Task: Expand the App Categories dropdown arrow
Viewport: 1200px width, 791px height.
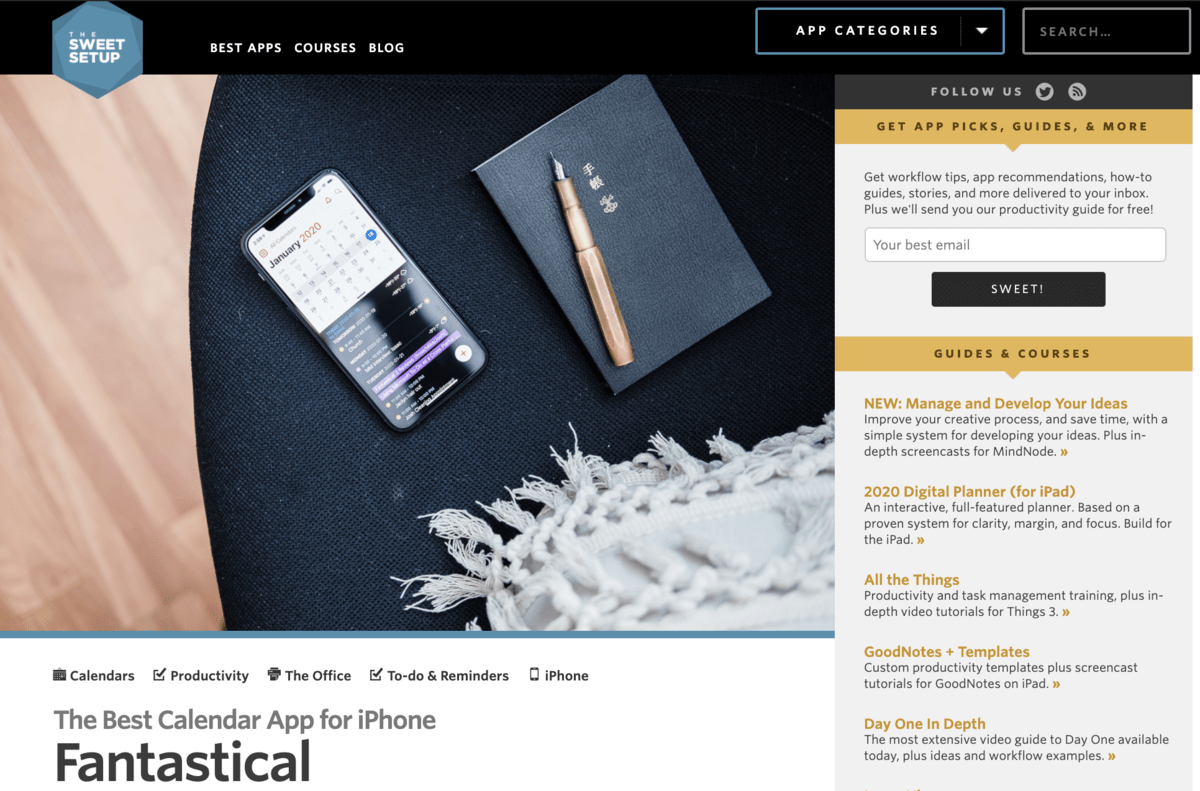Action: click(x=982, y=31)
